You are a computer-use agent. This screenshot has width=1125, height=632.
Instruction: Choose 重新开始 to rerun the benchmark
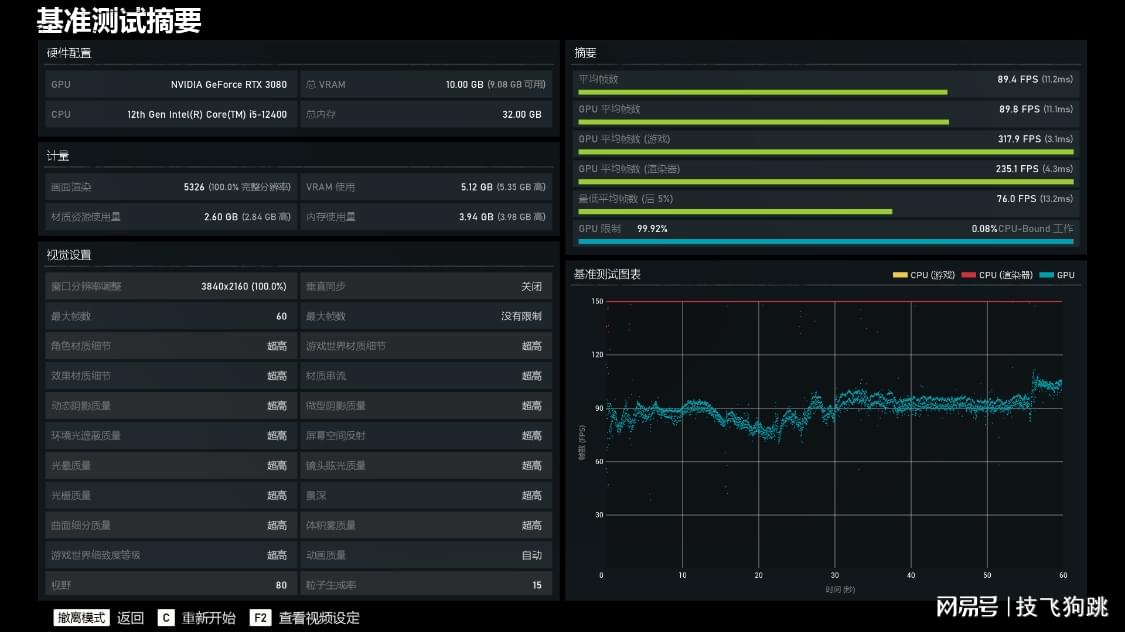(x=209, y=618)
